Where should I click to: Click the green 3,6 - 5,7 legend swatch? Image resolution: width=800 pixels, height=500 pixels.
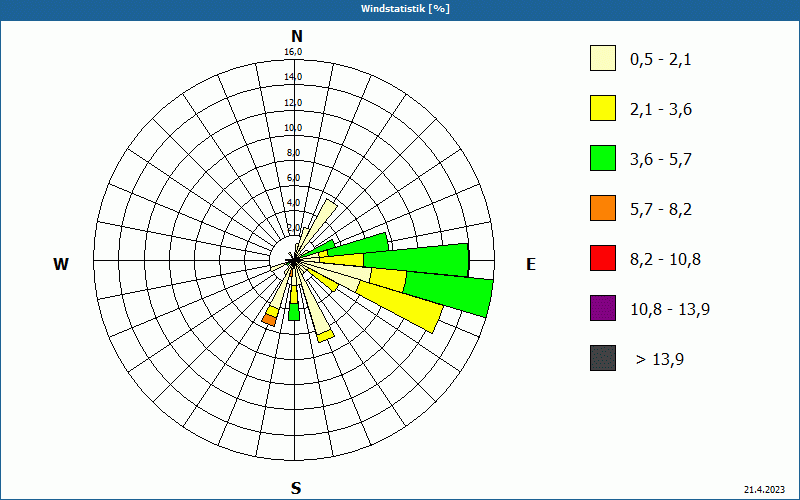click(x=603, y=158)
